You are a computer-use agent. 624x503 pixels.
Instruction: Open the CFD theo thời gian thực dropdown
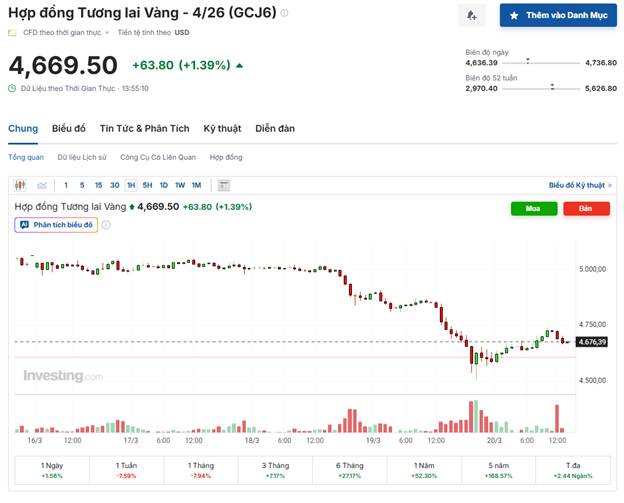tap(66, 33)
